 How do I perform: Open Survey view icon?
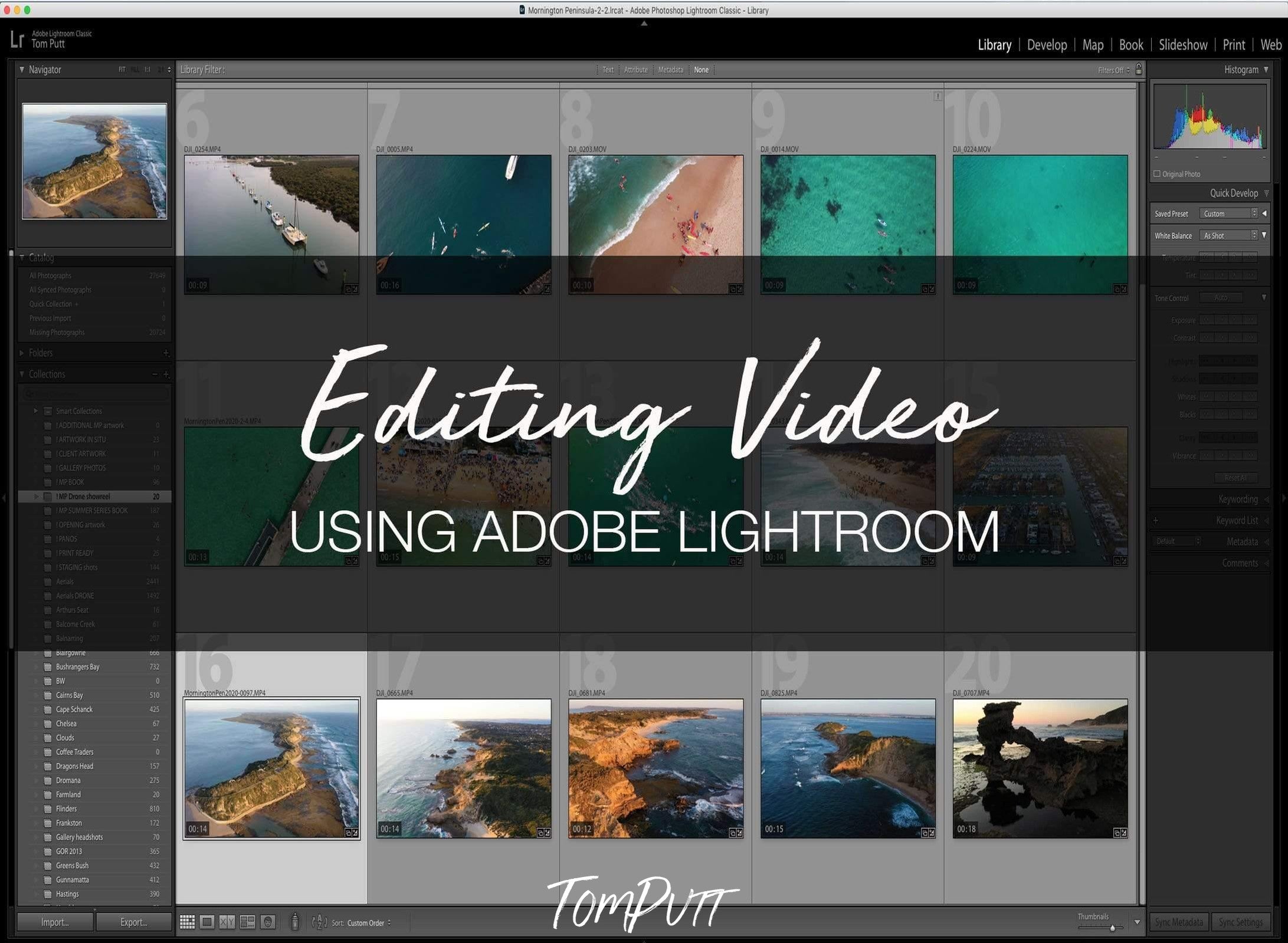click(x=247, y=922)
